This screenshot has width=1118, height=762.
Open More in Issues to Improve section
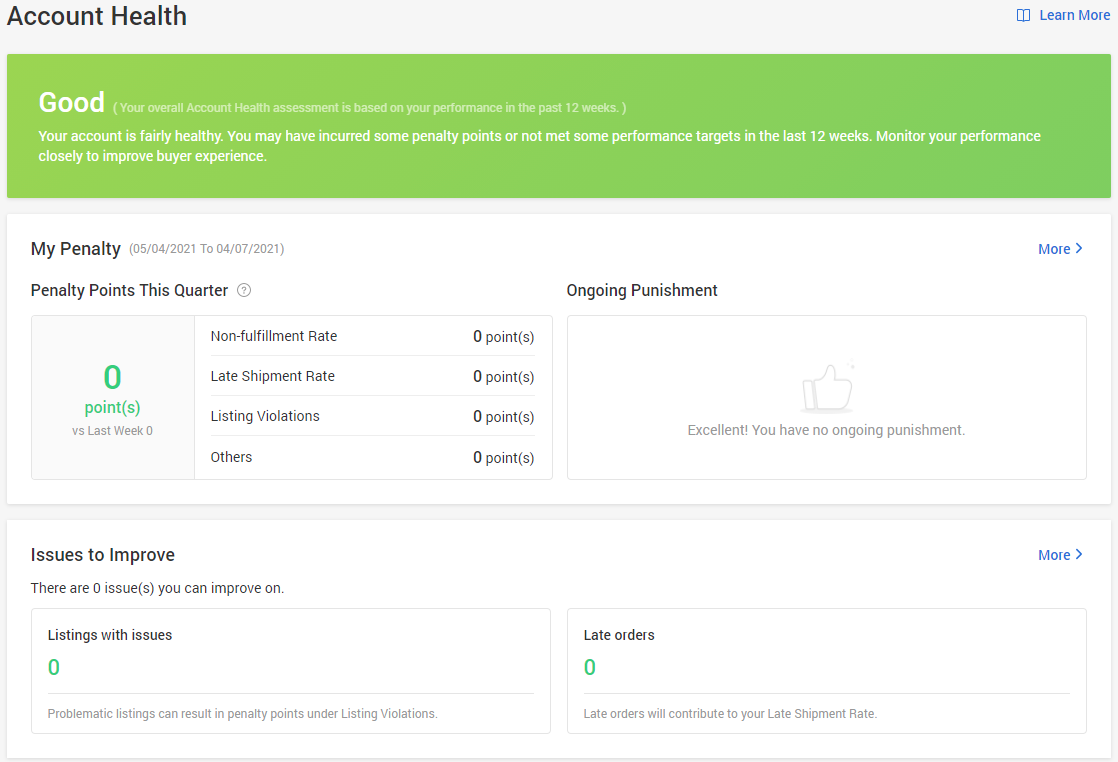1060,555
